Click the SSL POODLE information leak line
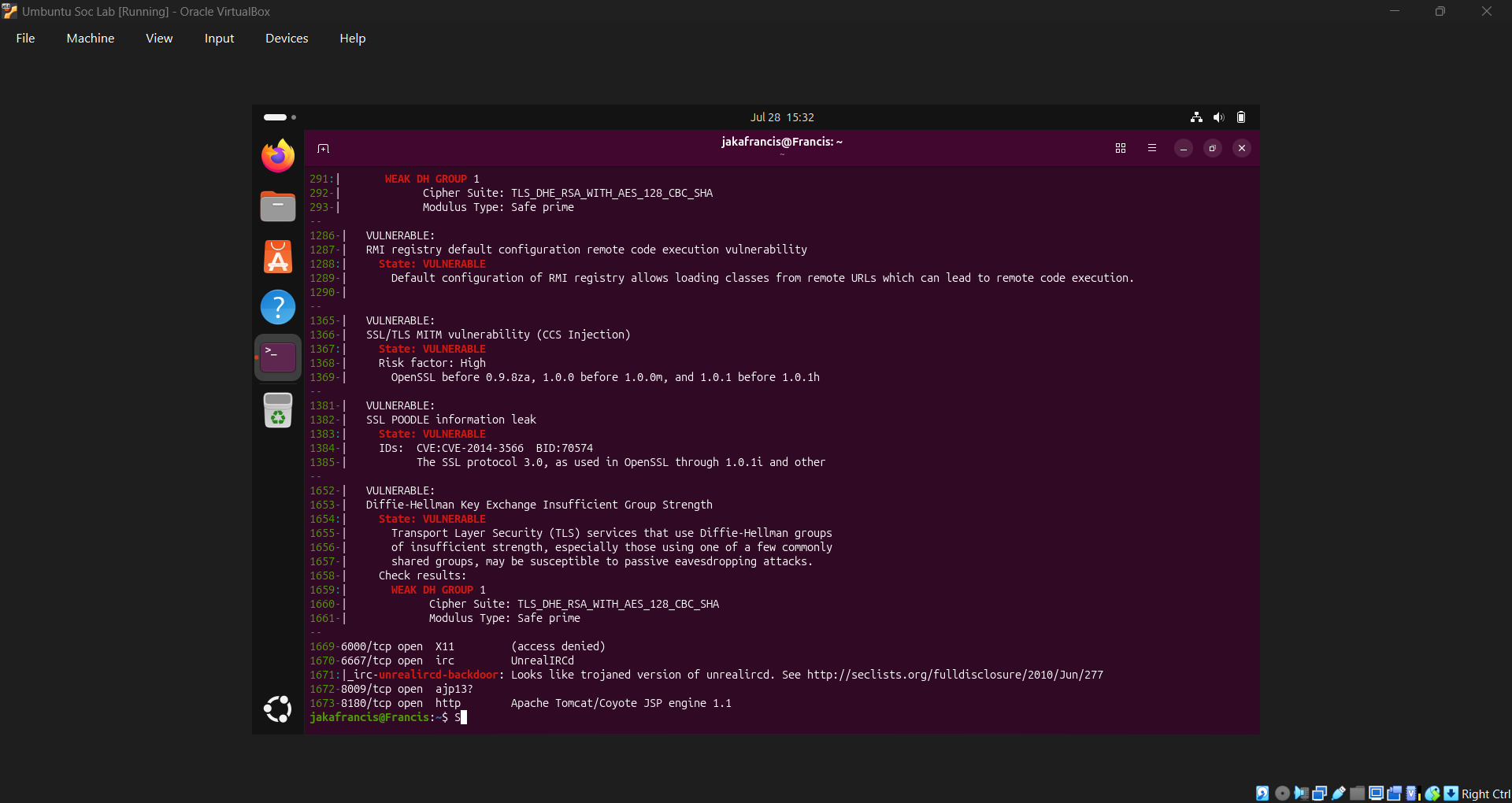This screenshot has width=1512, height=803. [451, 420]
